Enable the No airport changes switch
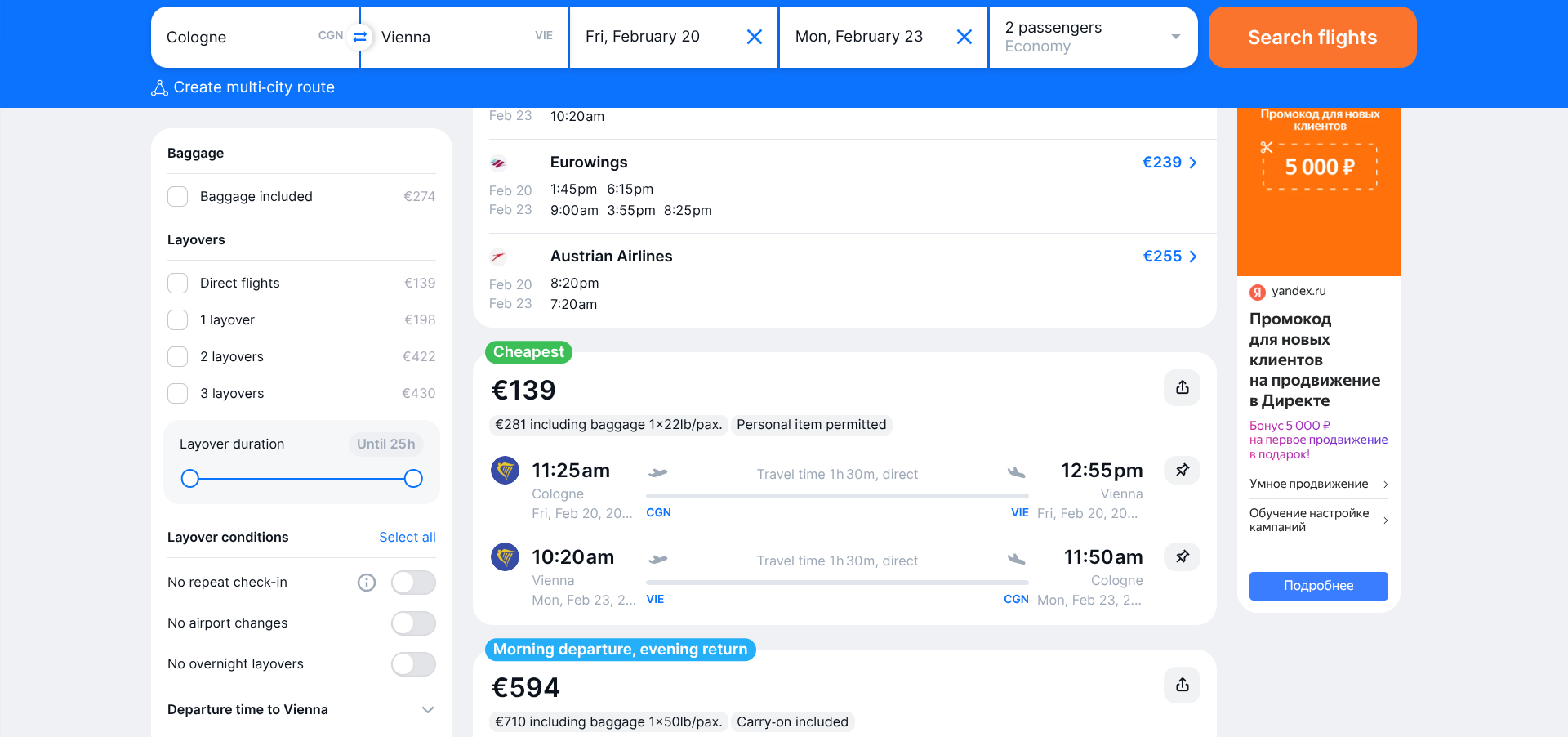This screenshot has width=1568, height=737. 413,623
